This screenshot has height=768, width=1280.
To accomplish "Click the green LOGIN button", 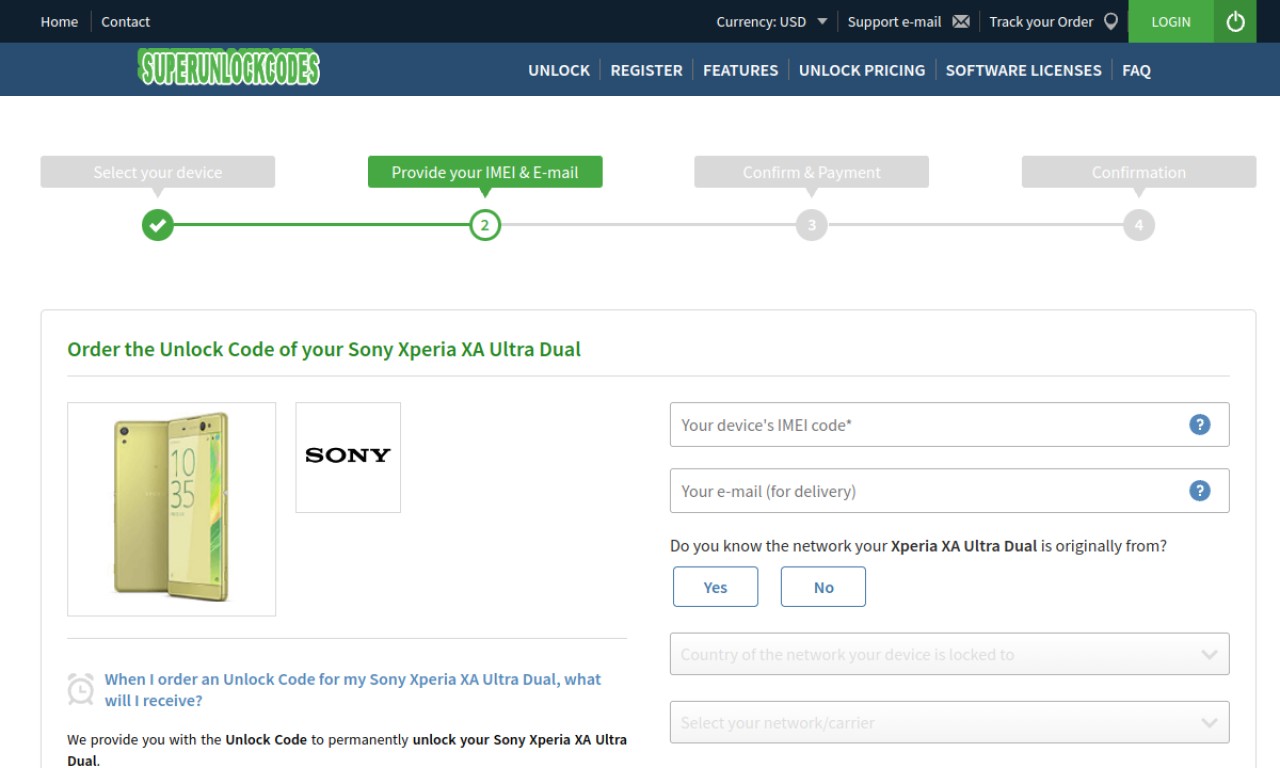I will [x=1171, y=21].
